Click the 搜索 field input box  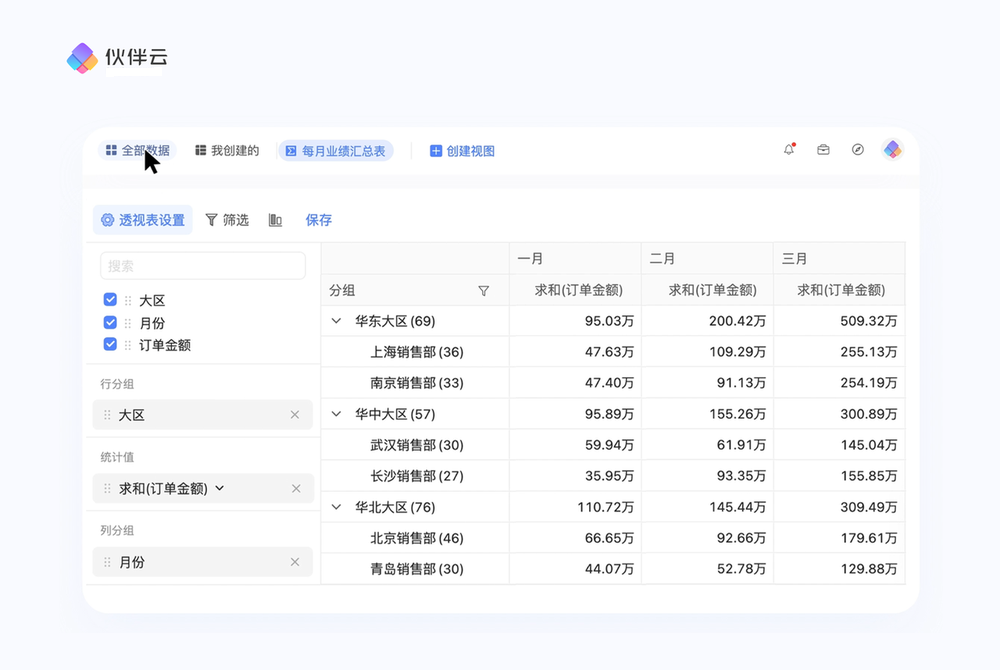pyautogui.click(x=203, y=266)
